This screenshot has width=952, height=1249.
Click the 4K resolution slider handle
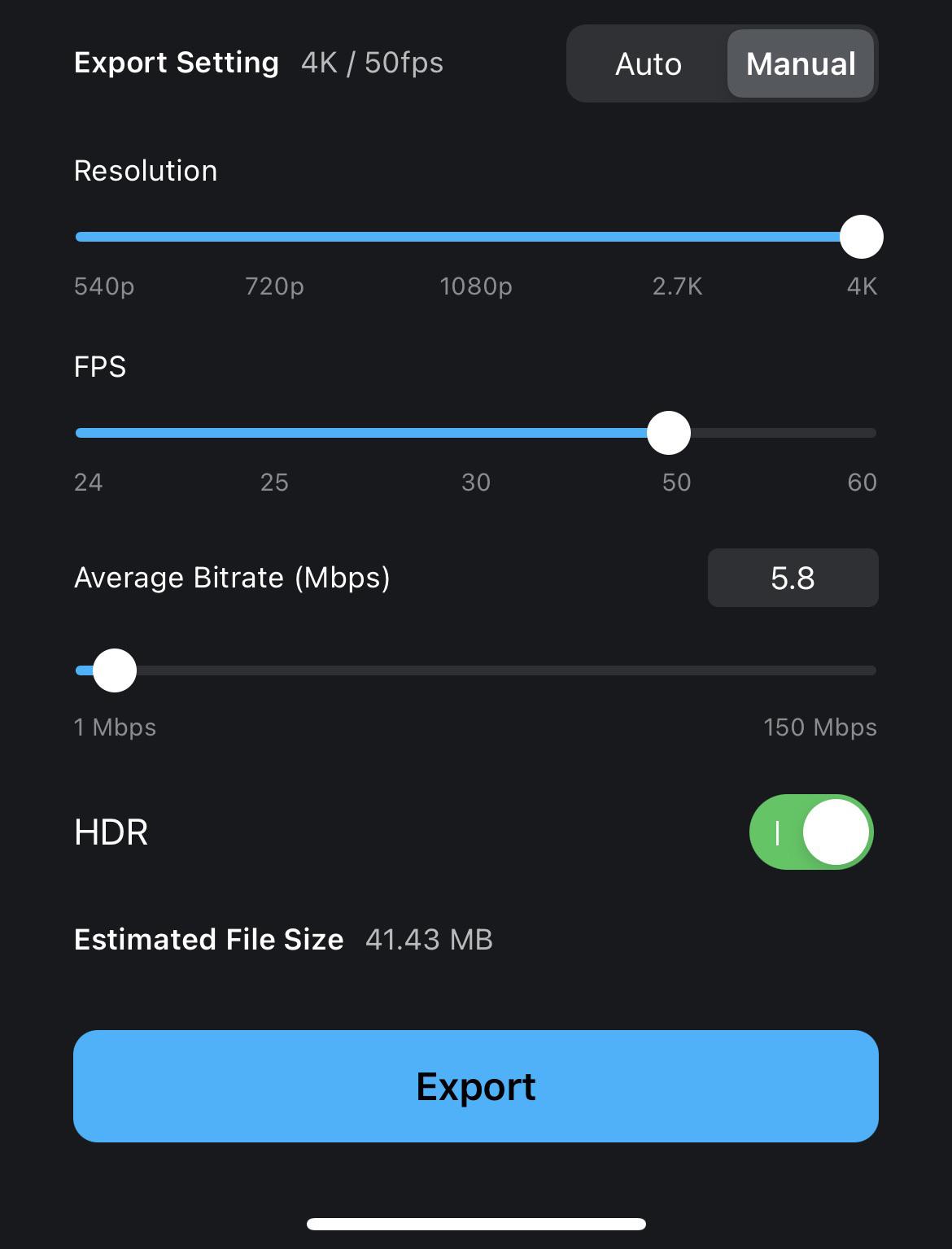(x=861, y=237)
